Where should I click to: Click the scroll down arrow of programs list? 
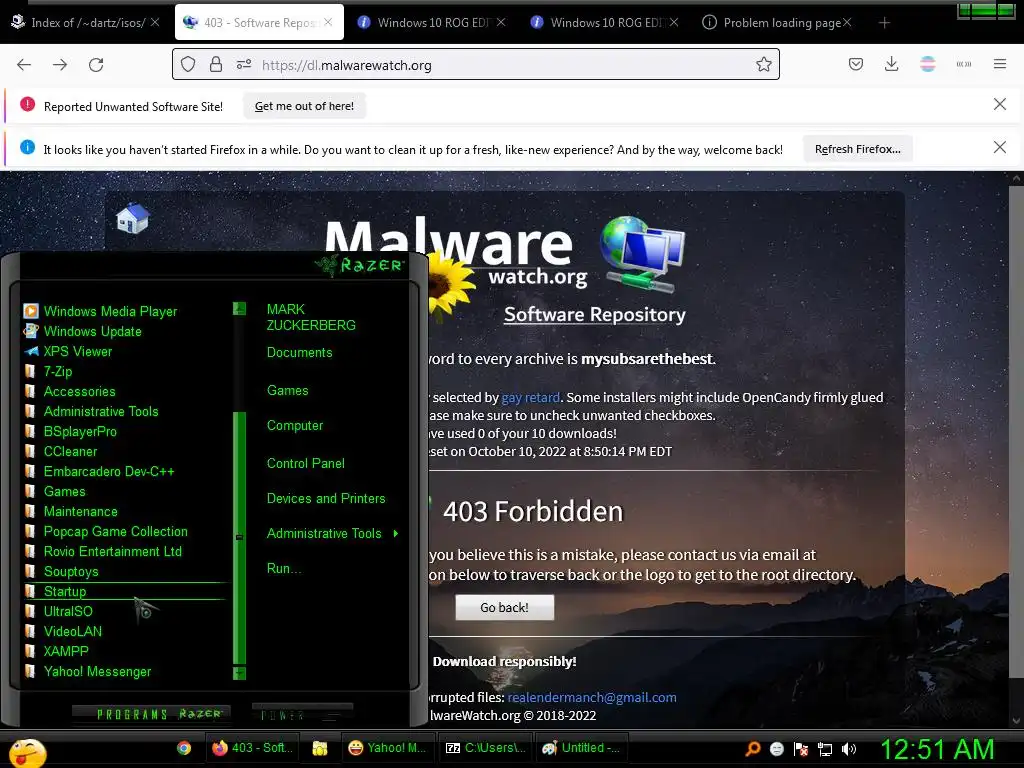point(240,673)
